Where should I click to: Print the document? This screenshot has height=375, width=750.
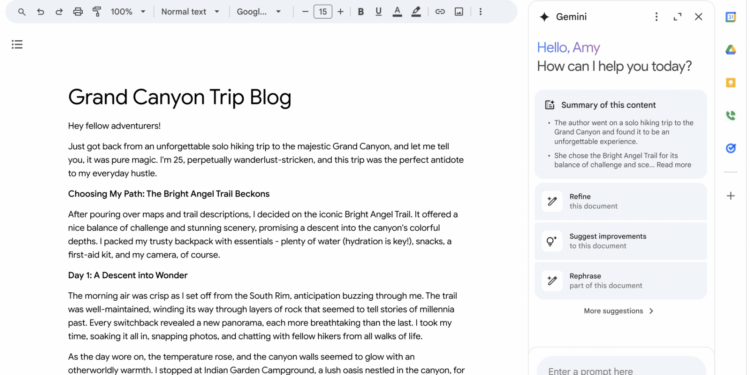tap(78, 12)
